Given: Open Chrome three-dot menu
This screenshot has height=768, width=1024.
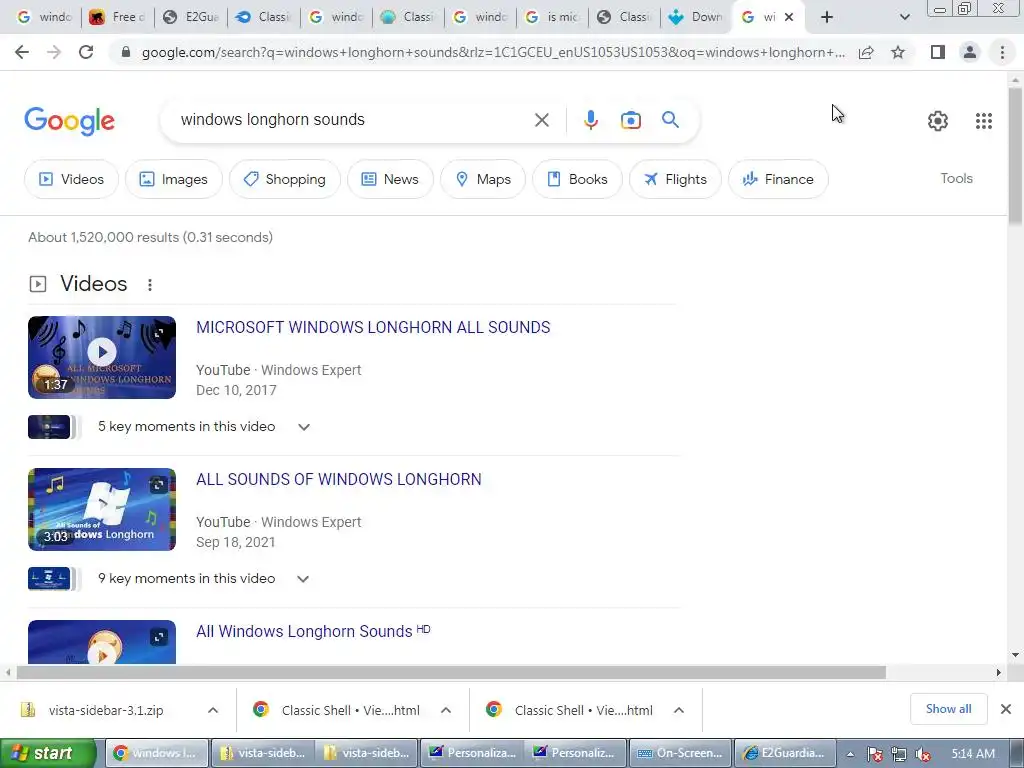Looking at the screenshot, I should [1002, 52].
